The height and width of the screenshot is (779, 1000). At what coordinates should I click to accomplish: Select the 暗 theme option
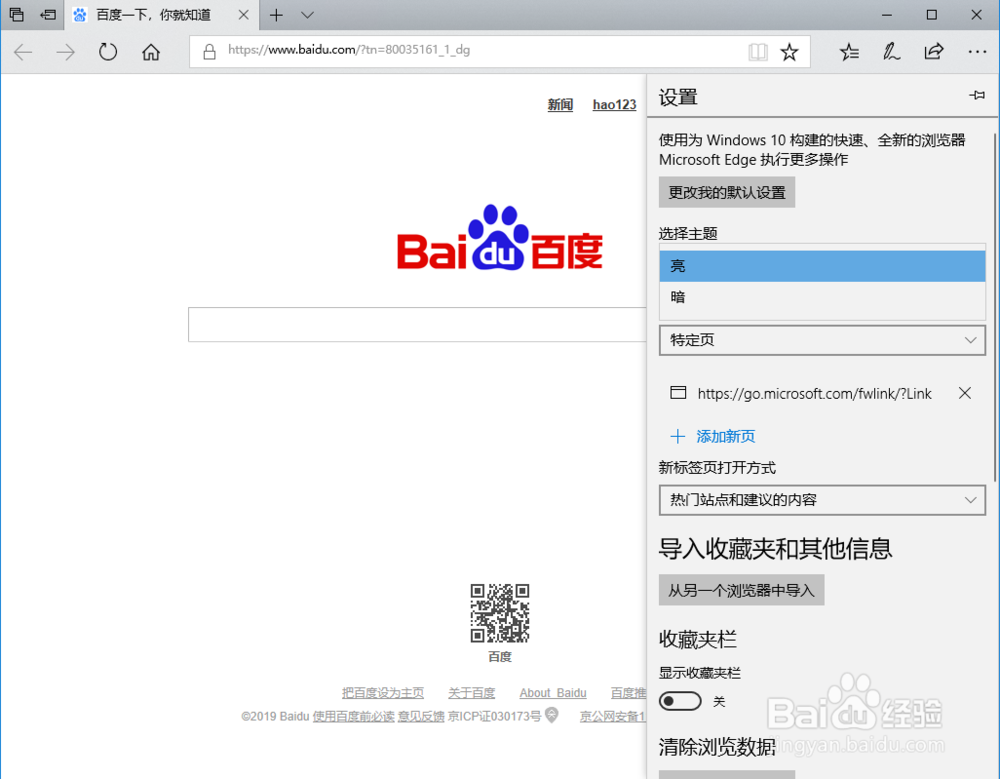pyautogui.click(x=822, y=297)
